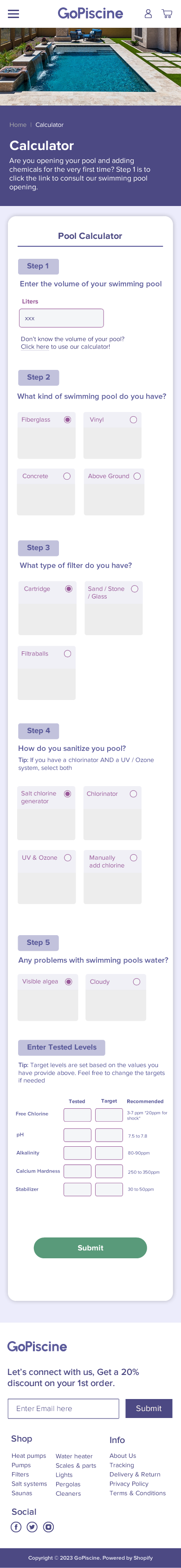181x1568 pixels.
Task: Focus the Liters volume input field
Action: [x=62, y=318]
